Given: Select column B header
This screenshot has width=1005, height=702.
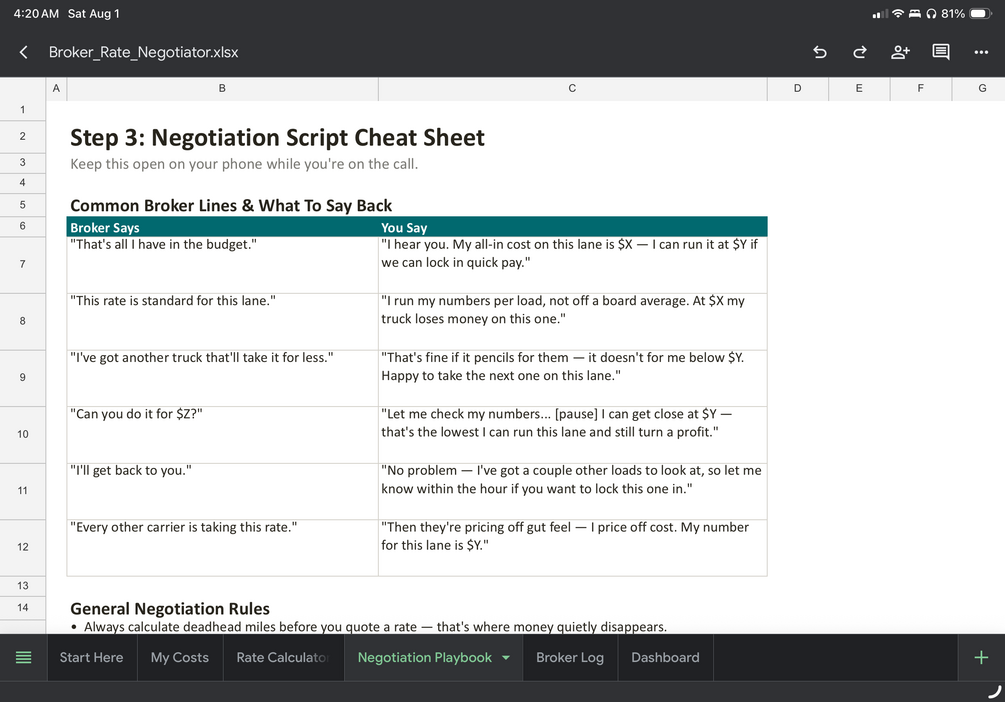Looking at the screenshot, I should click(222, 88).
